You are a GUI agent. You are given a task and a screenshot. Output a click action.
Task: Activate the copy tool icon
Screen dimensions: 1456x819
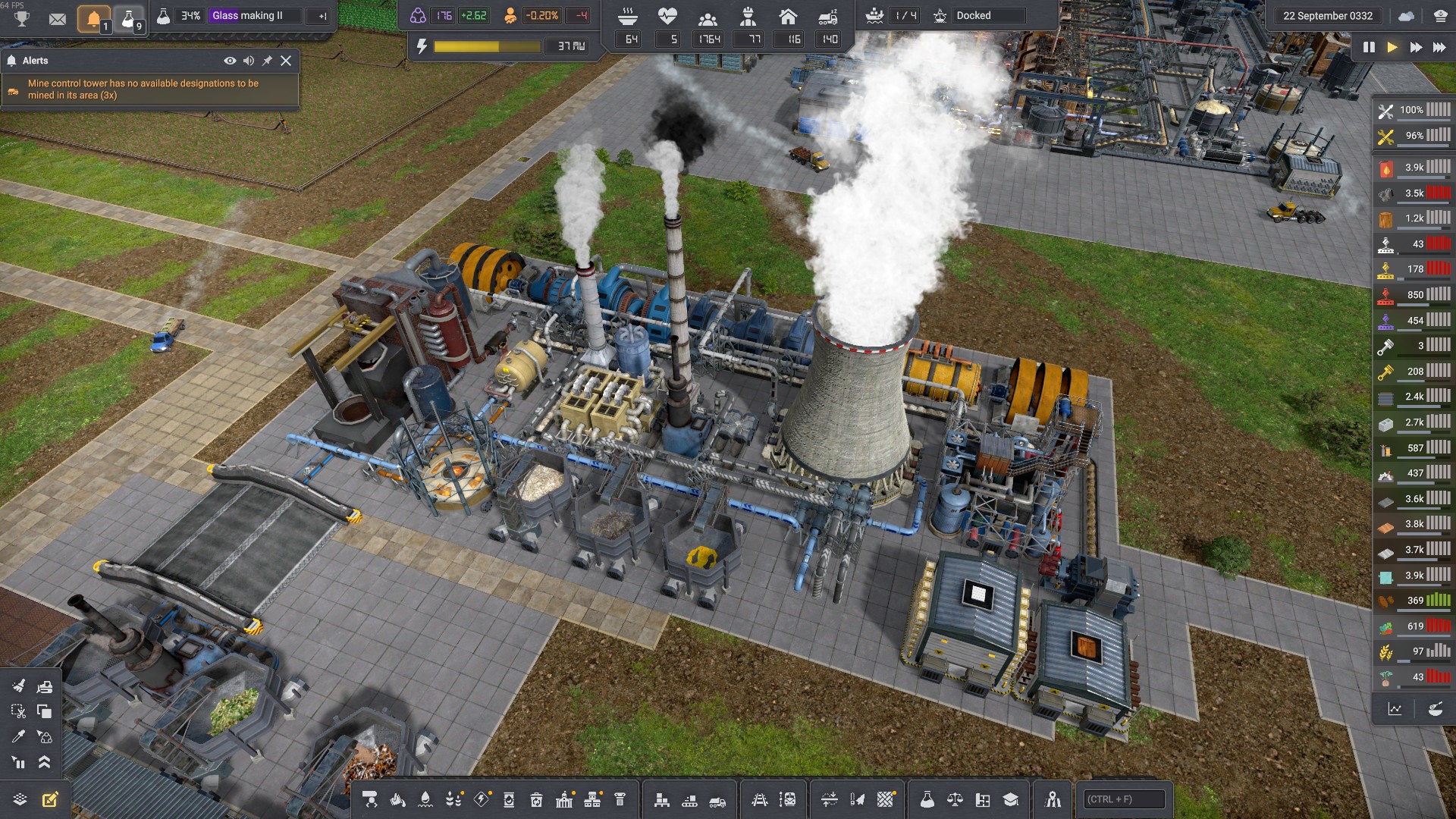pyautogui.click(x=44, y=711)
